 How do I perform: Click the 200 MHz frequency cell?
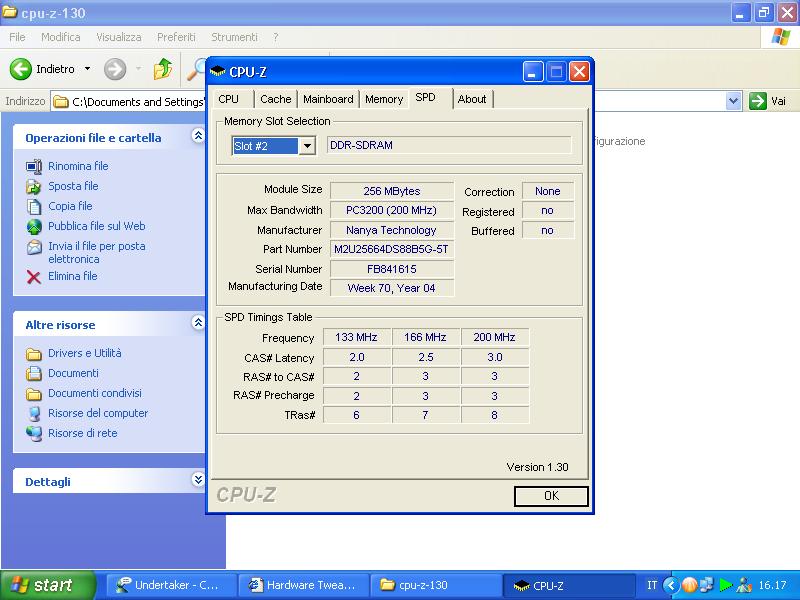(494, 337)
